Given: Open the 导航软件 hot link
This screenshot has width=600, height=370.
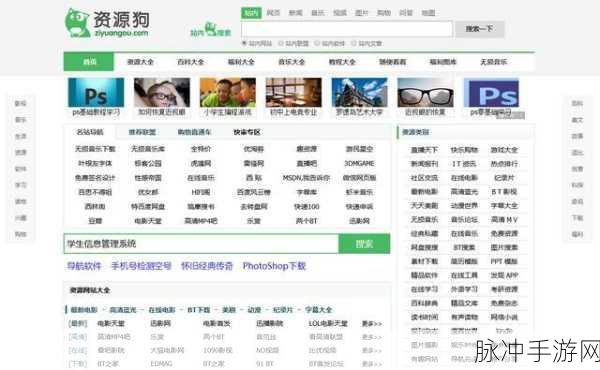Looking at the screenshot, I should tap(84, 266).
